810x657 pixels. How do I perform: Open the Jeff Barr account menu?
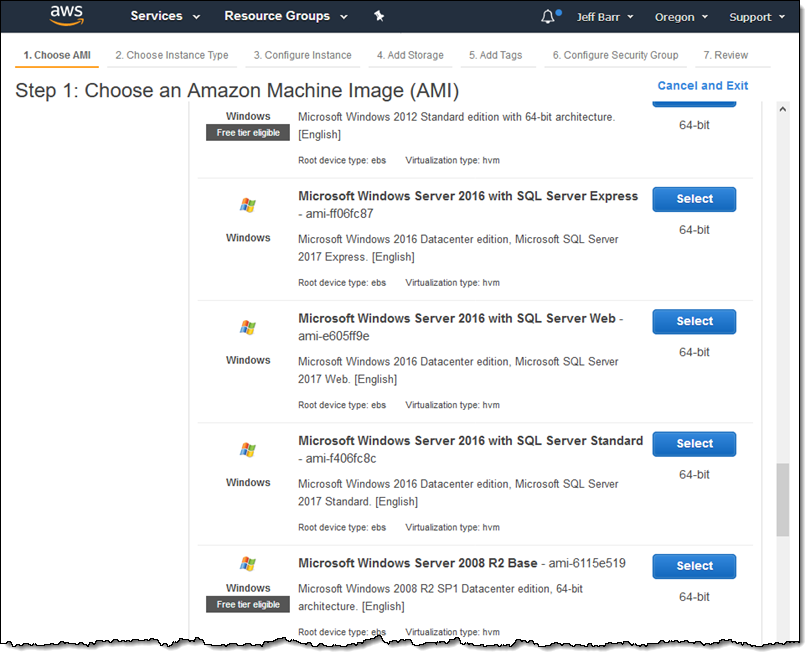click(x=605, y=17)
